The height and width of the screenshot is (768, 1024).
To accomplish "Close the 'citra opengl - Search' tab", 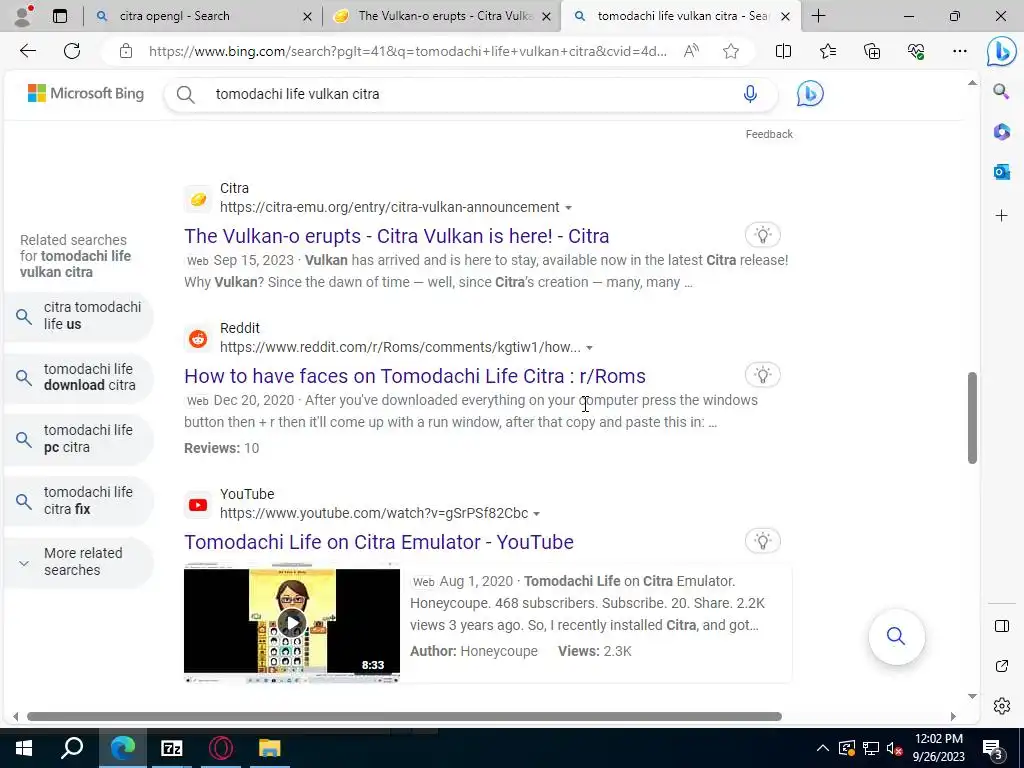I will point(307,16).
